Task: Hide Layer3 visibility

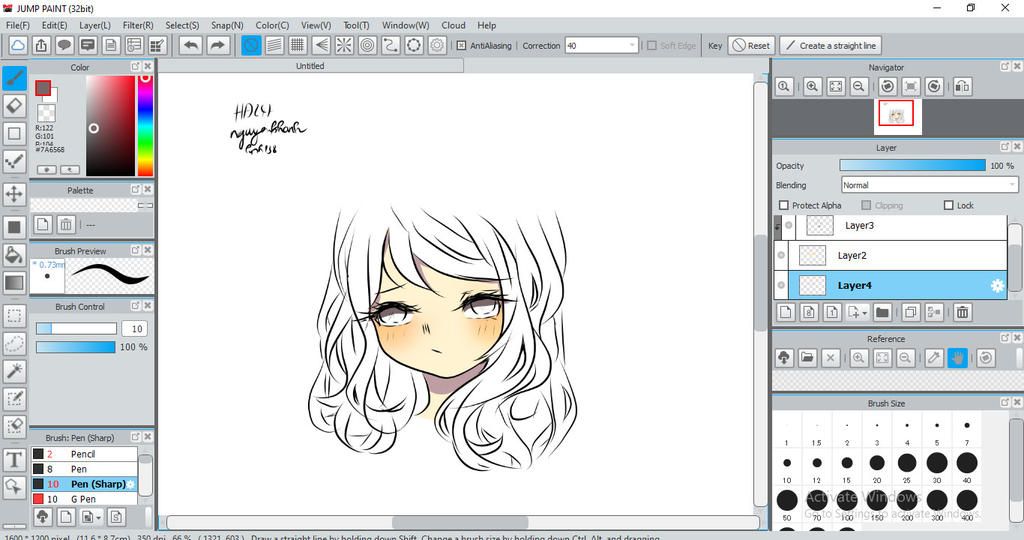Action: 788,225
